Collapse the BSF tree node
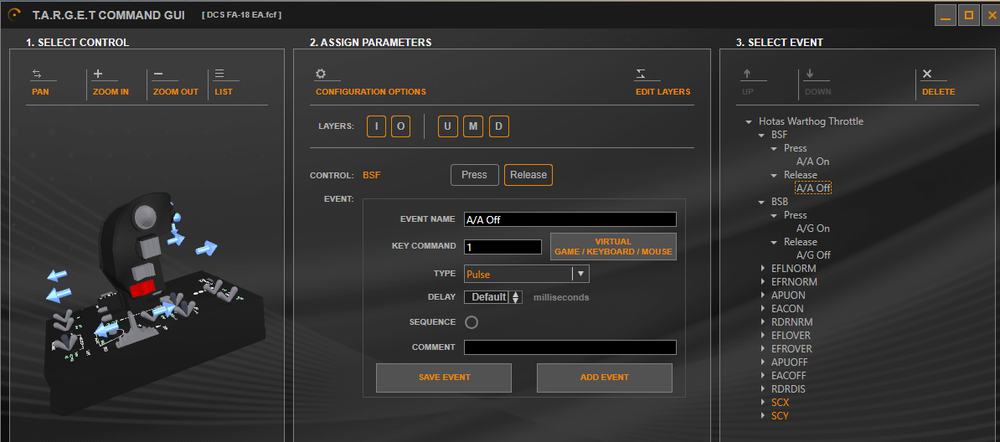This screenshot has width=1000, height=442. coord(761,135)
